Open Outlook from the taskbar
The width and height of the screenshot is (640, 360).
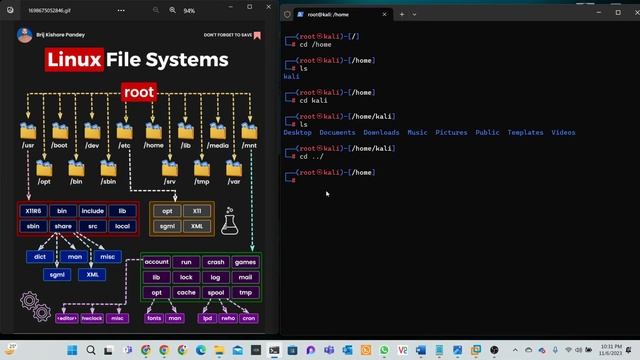347,350
